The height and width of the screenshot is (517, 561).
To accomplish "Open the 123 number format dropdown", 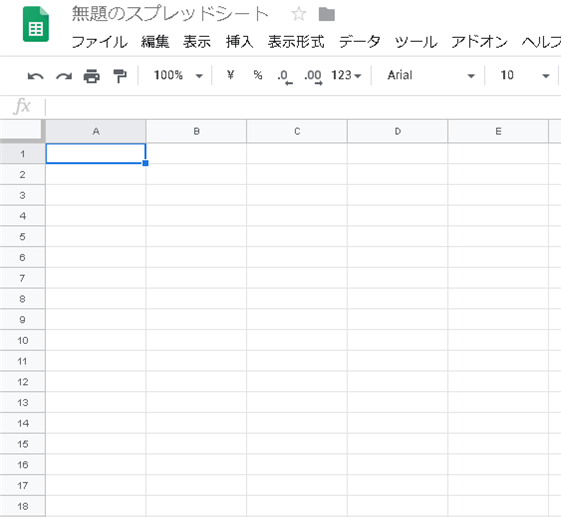I will (x=346, y=75).
